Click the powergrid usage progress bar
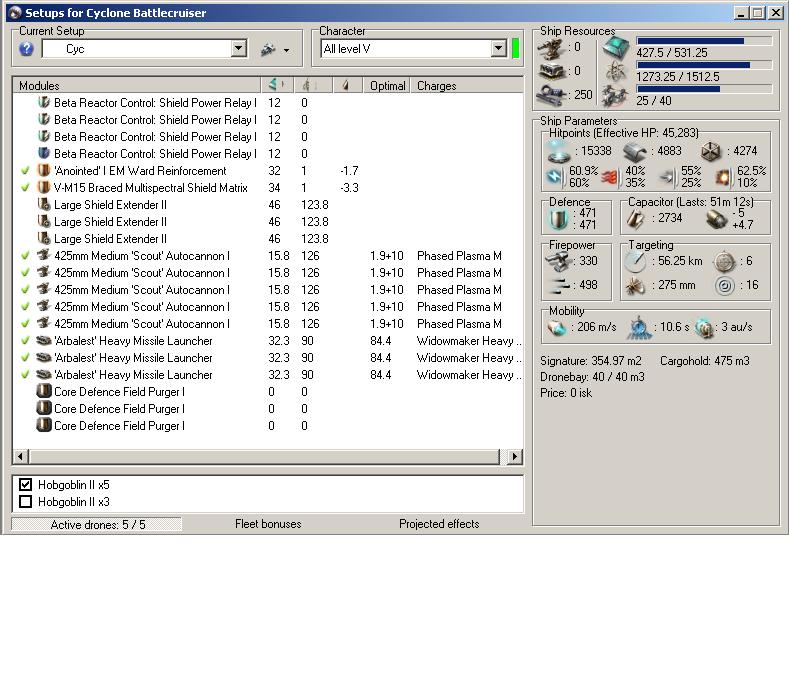The width and height of the screenshot is (789, 700). (704, 65)
